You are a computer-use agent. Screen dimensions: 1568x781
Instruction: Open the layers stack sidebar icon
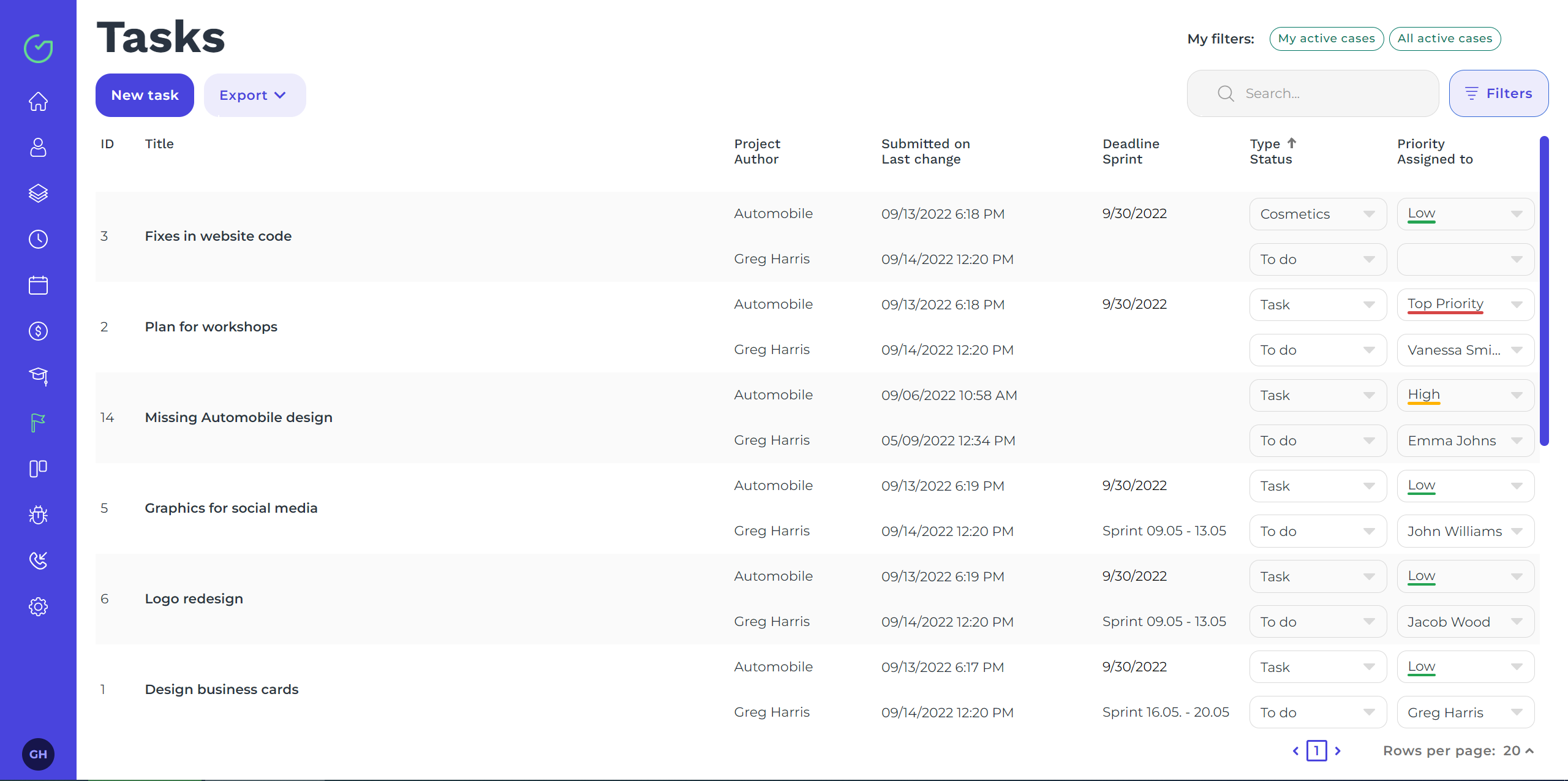[x=38, y=193]
